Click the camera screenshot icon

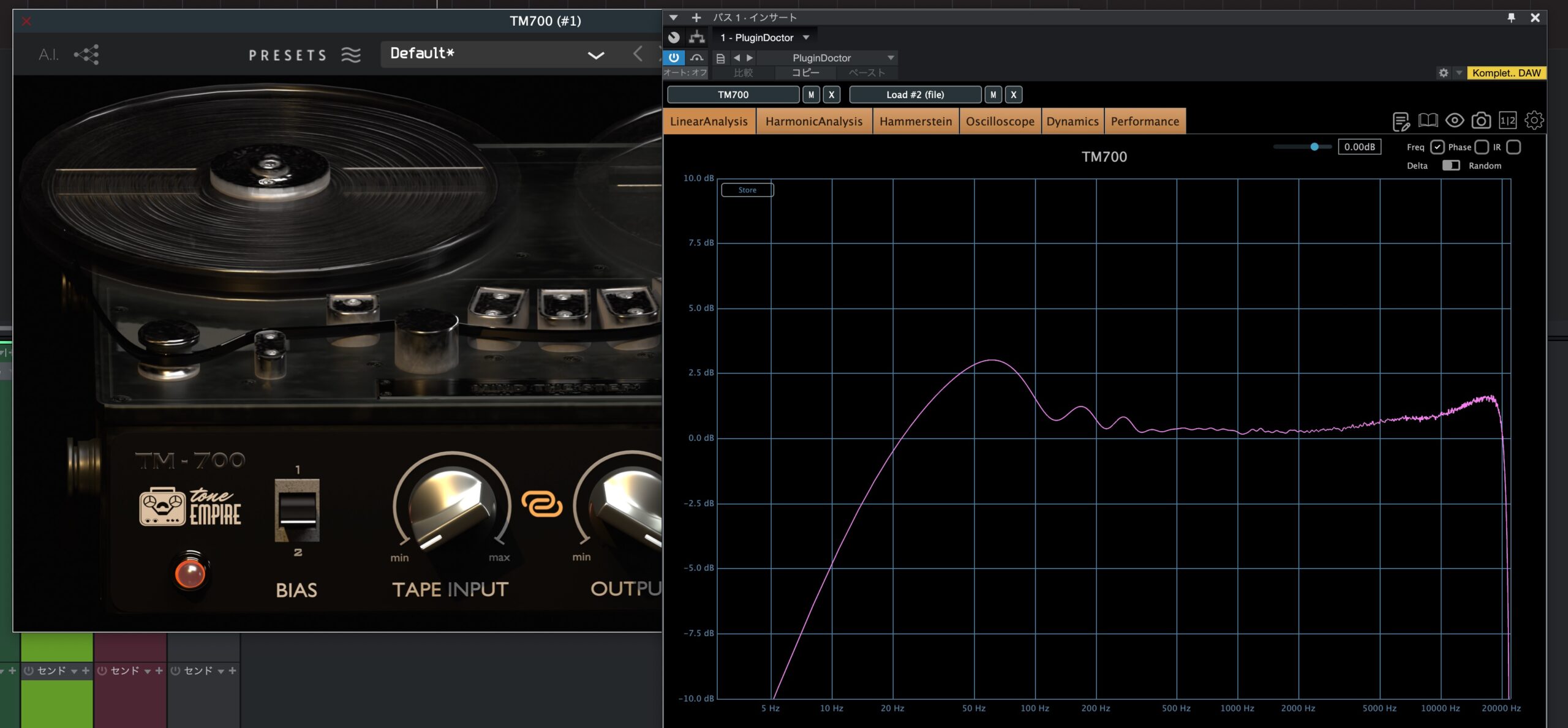pyautogui.click(x=1481, y=121)
